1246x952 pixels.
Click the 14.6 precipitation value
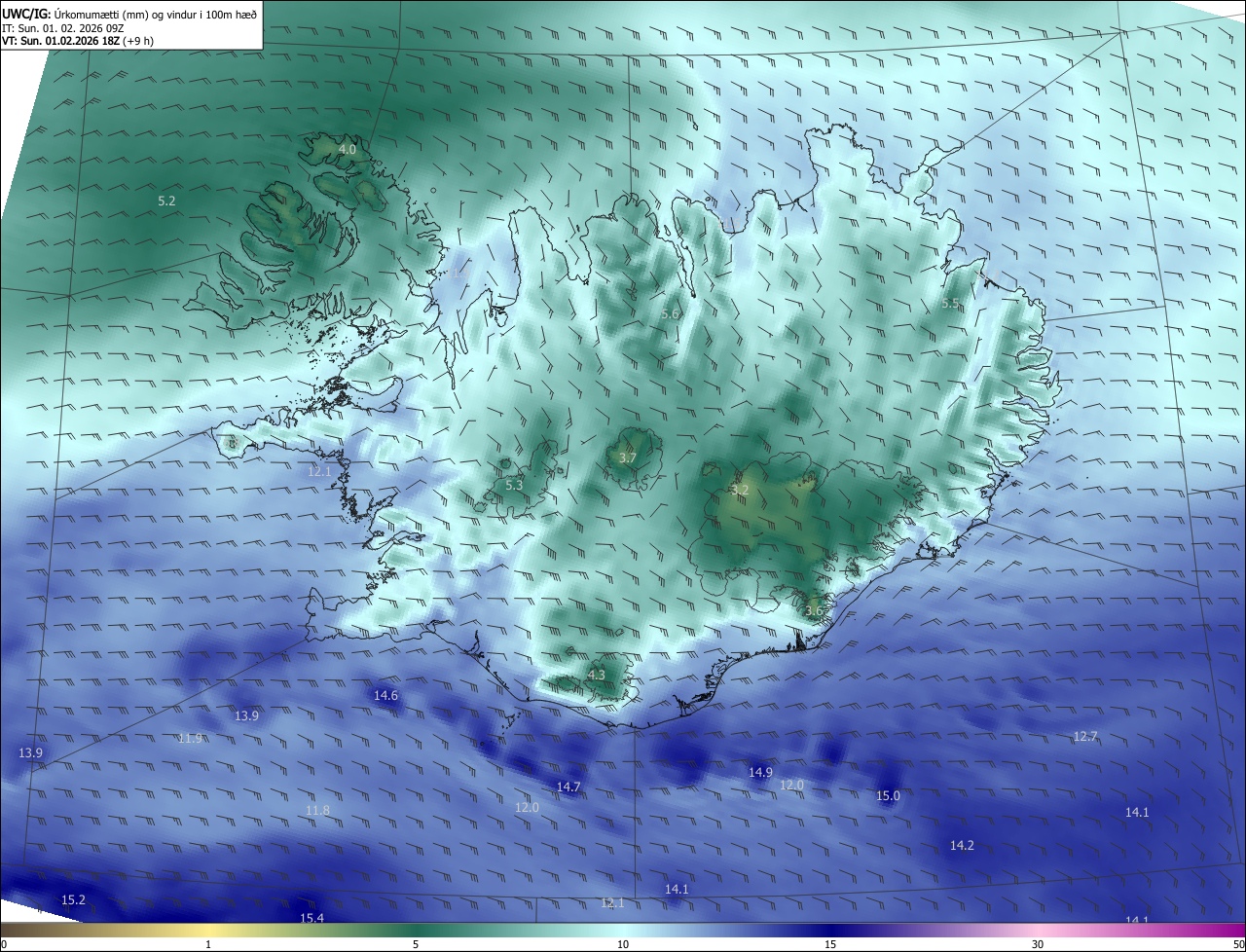(x=385, y=695)
